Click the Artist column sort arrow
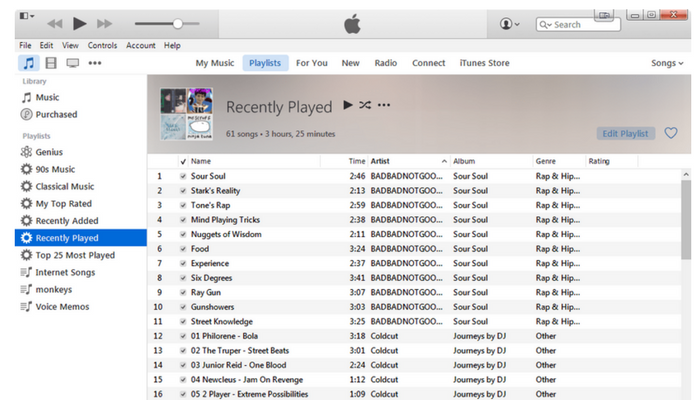This screenshot has width=700, height=400. point(444,162)
